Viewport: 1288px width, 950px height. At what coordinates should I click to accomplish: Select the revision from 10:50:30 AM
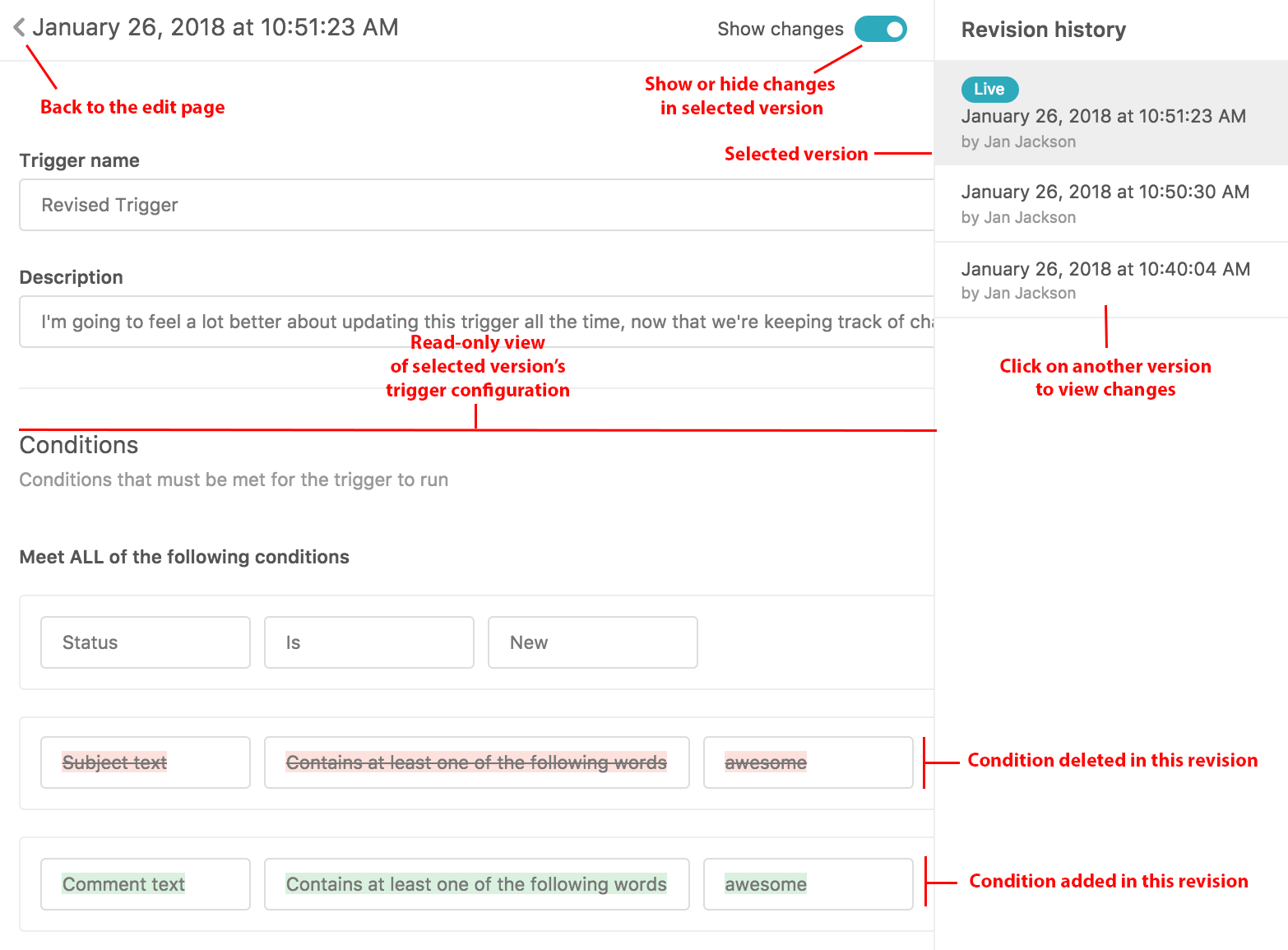pyautogui.click(x=1105, y=192)
